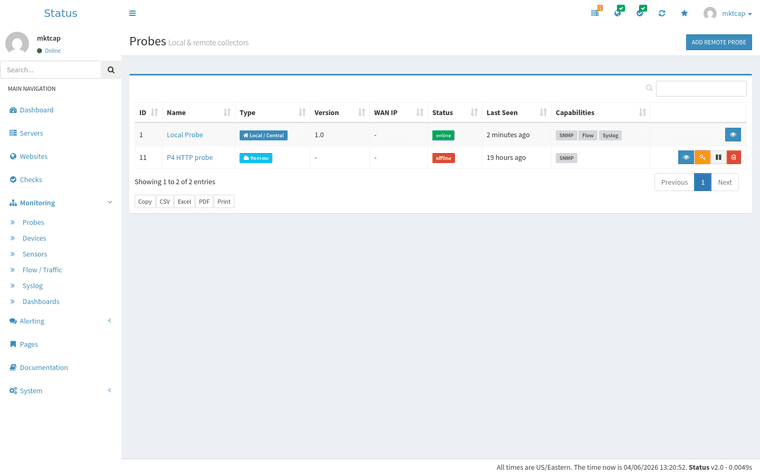The width and height of the screenshot is (760, 475).
Task: Sort the table by Last Seen column
Action: click(x=517, y=112)
